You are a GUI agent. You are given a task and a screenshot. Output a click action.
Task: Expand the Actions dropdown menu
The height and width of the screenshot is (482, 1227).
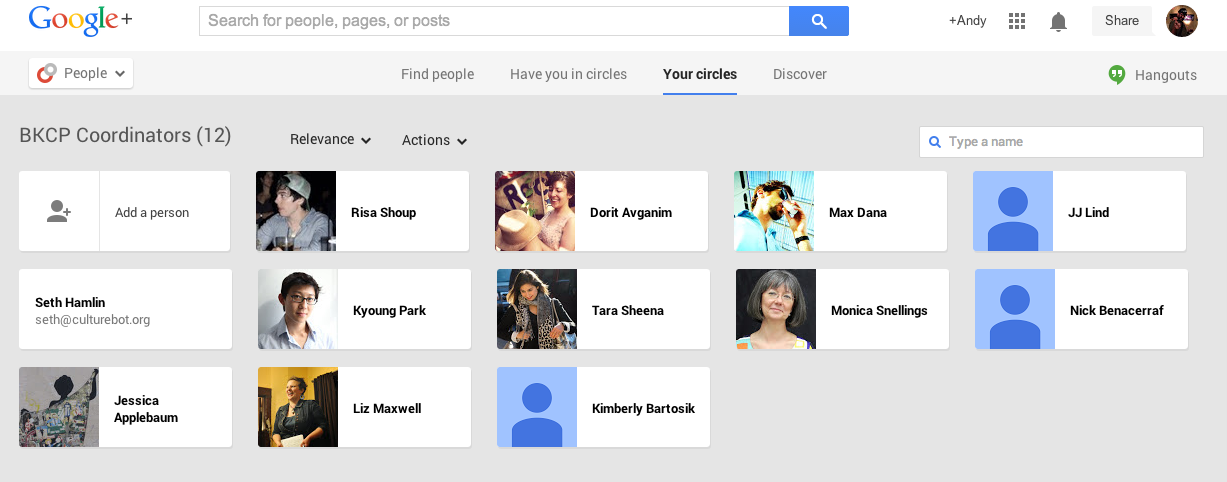coord(434,141)
